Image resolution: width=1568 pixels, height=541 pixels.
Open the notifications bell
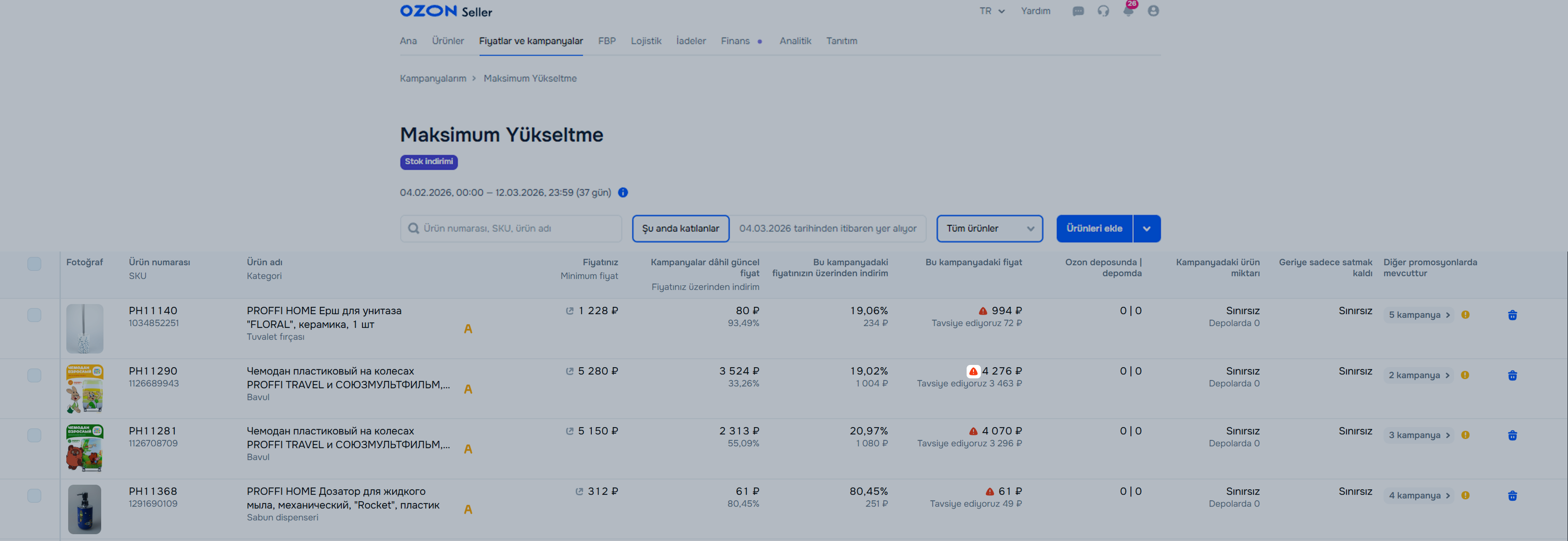pos(1128,11)
